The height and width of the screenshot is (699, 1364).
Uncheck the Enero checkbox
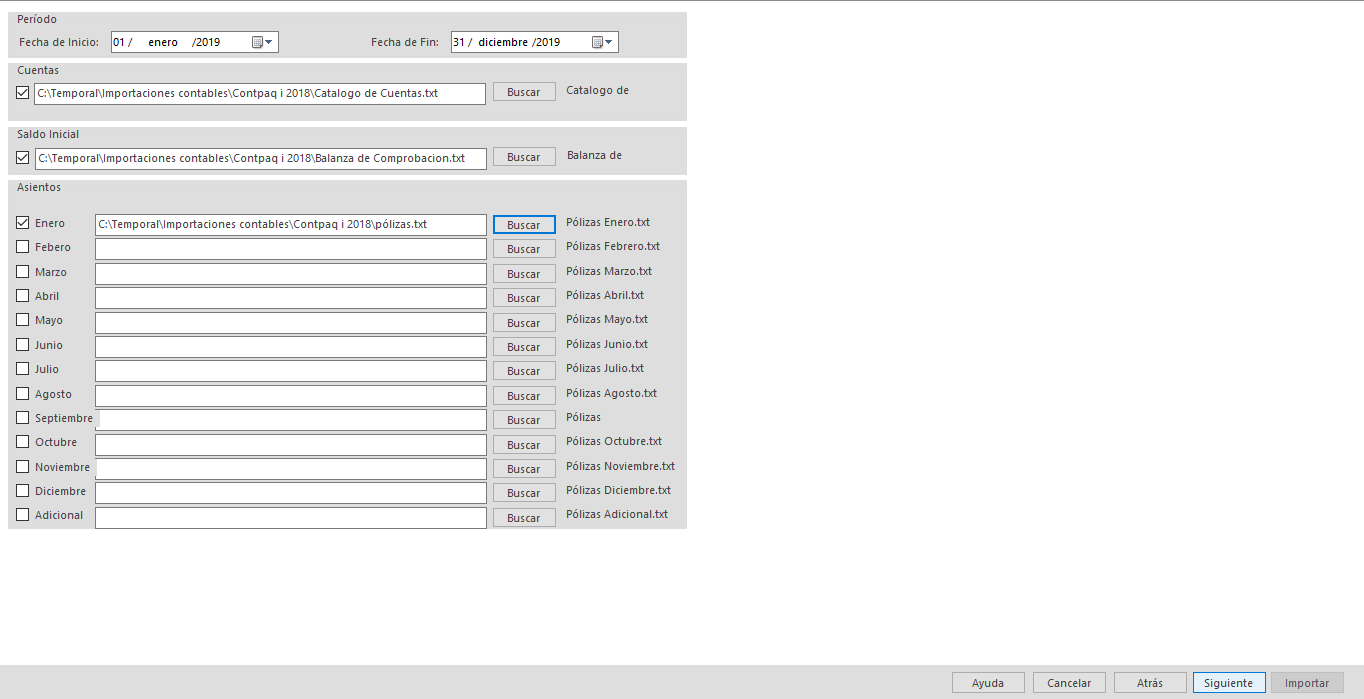click(x=23, y=223)
